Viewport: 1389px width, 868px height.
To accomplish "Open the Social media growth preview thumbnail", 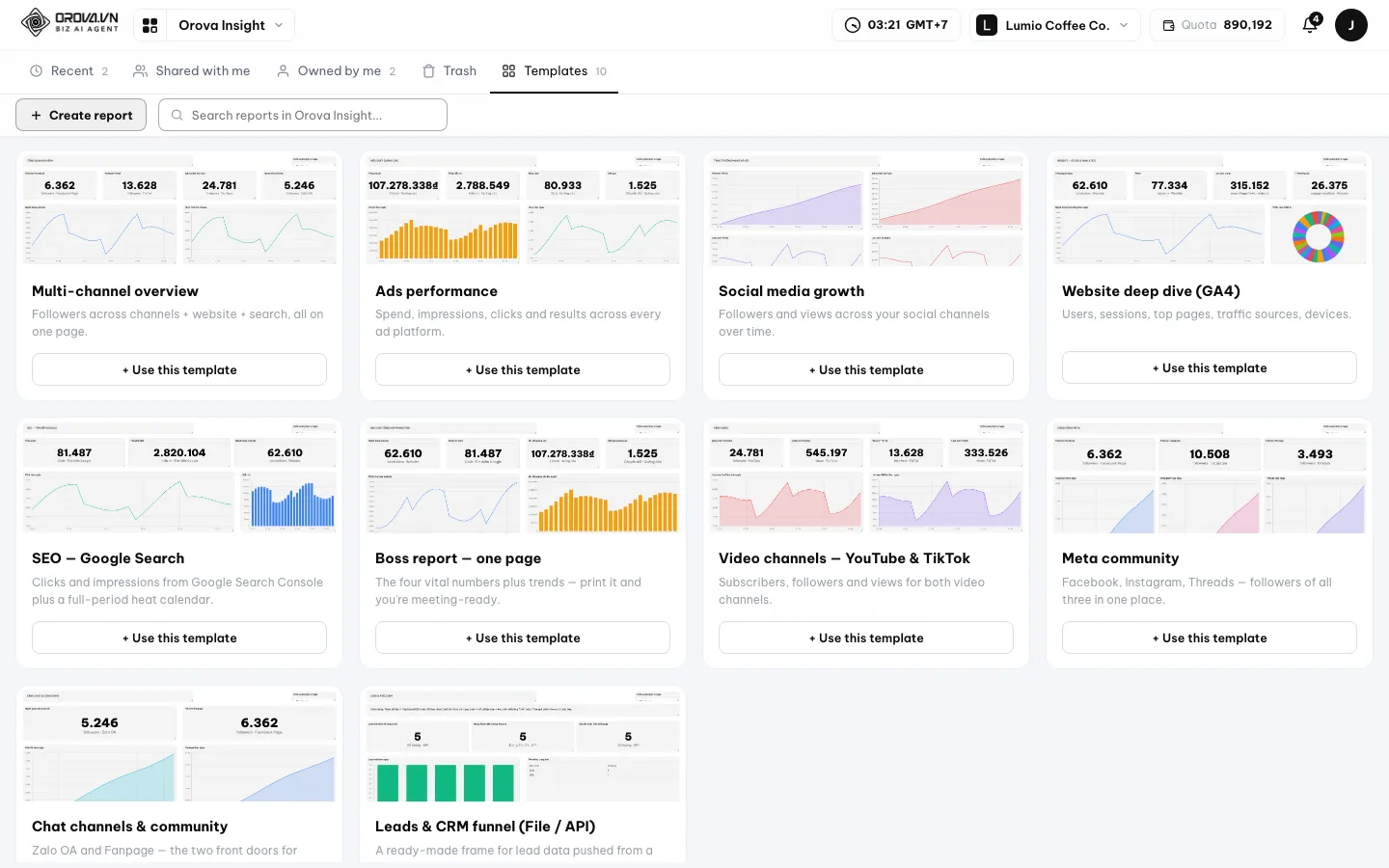I will (x=866, y=209).
